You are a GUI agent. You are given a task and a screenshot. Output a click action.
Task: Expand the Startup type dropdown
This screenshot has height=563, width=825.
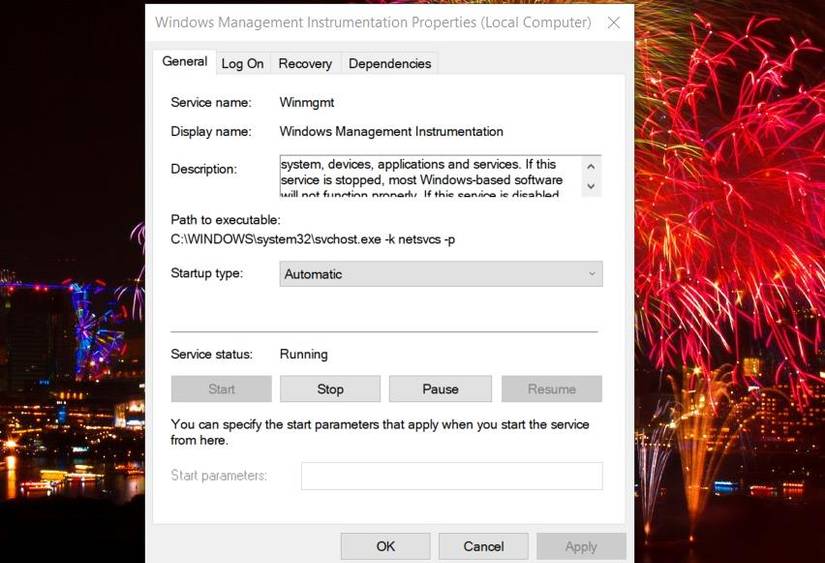click(441, 274)
